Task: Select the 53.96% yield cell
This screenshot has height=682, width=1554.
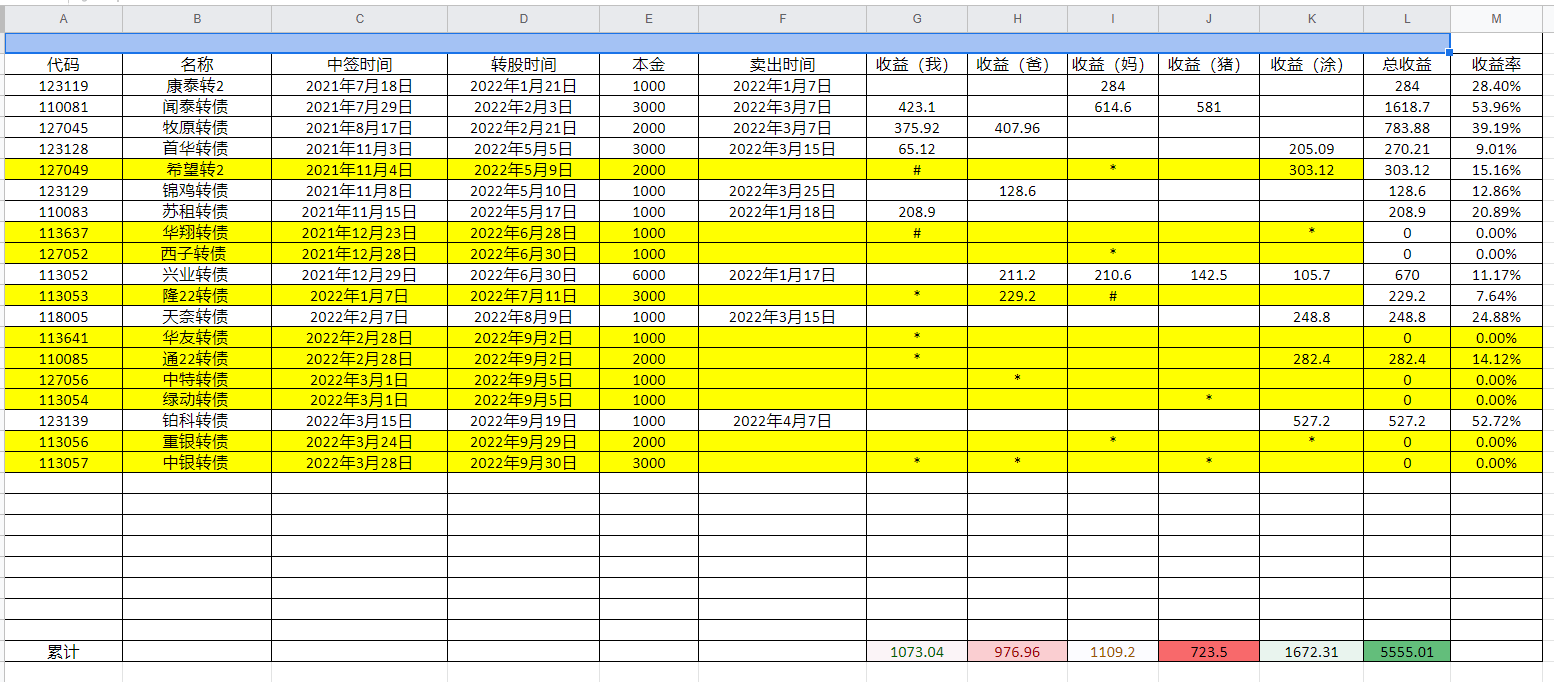Action: 1496,107
